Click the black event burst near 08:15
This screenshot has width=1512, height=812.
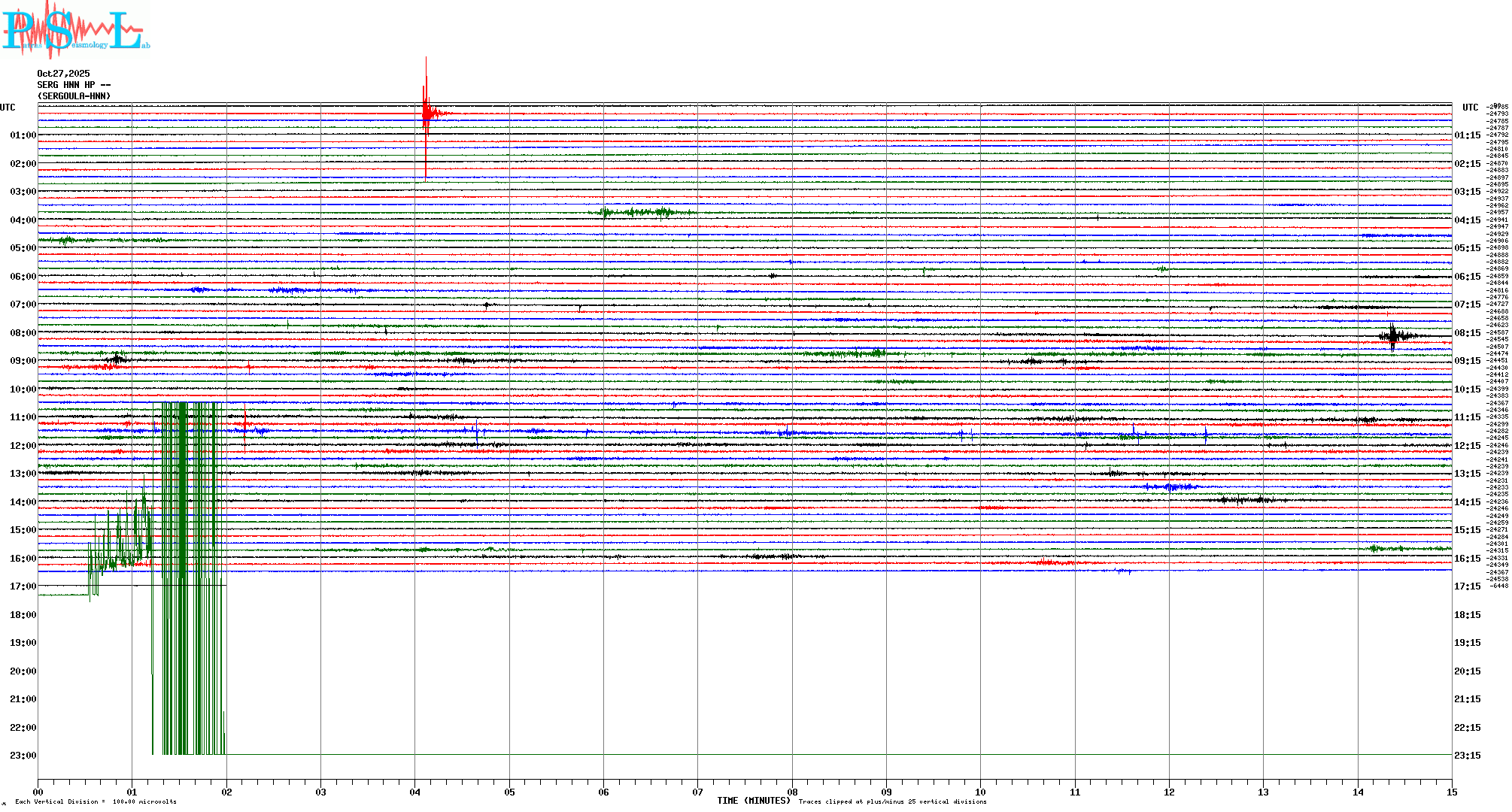[x=1392, y=335]
